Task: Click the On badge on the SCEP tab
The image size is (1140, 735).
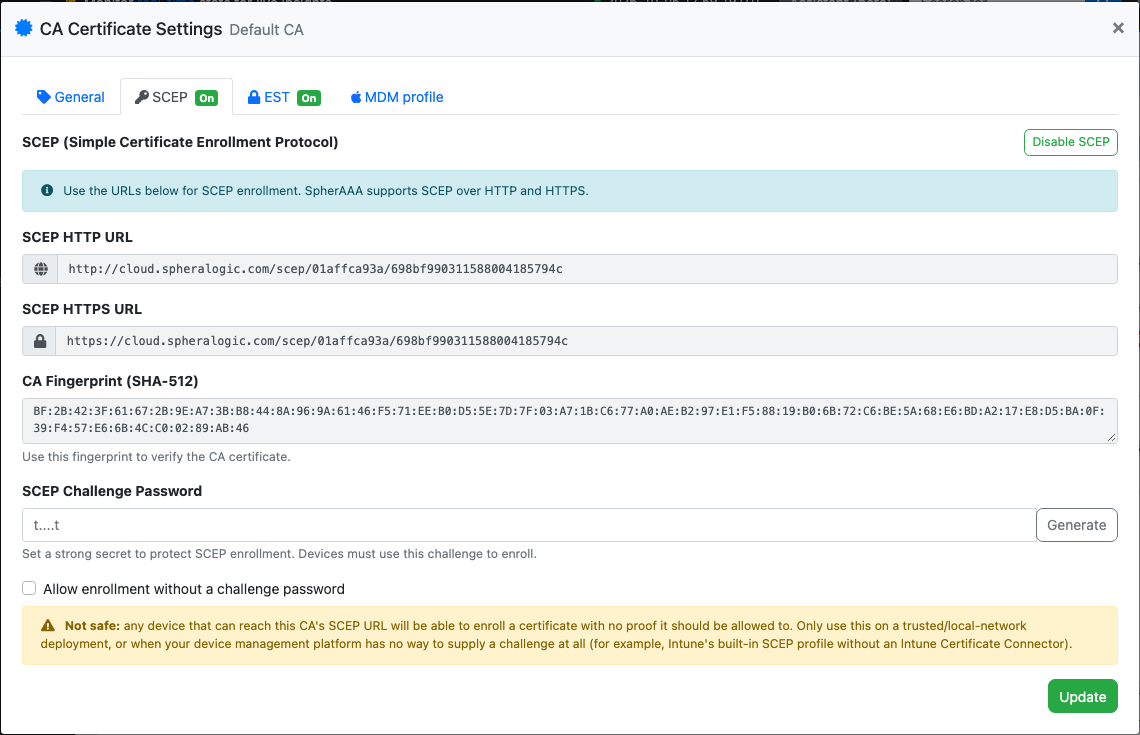Action: coord(207,98)
